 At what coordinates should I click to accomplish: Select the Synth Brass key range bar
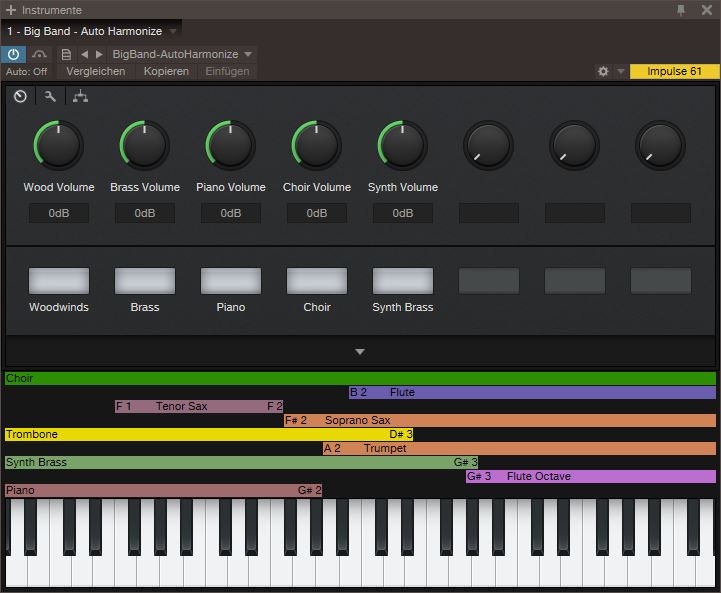(241, 462)
